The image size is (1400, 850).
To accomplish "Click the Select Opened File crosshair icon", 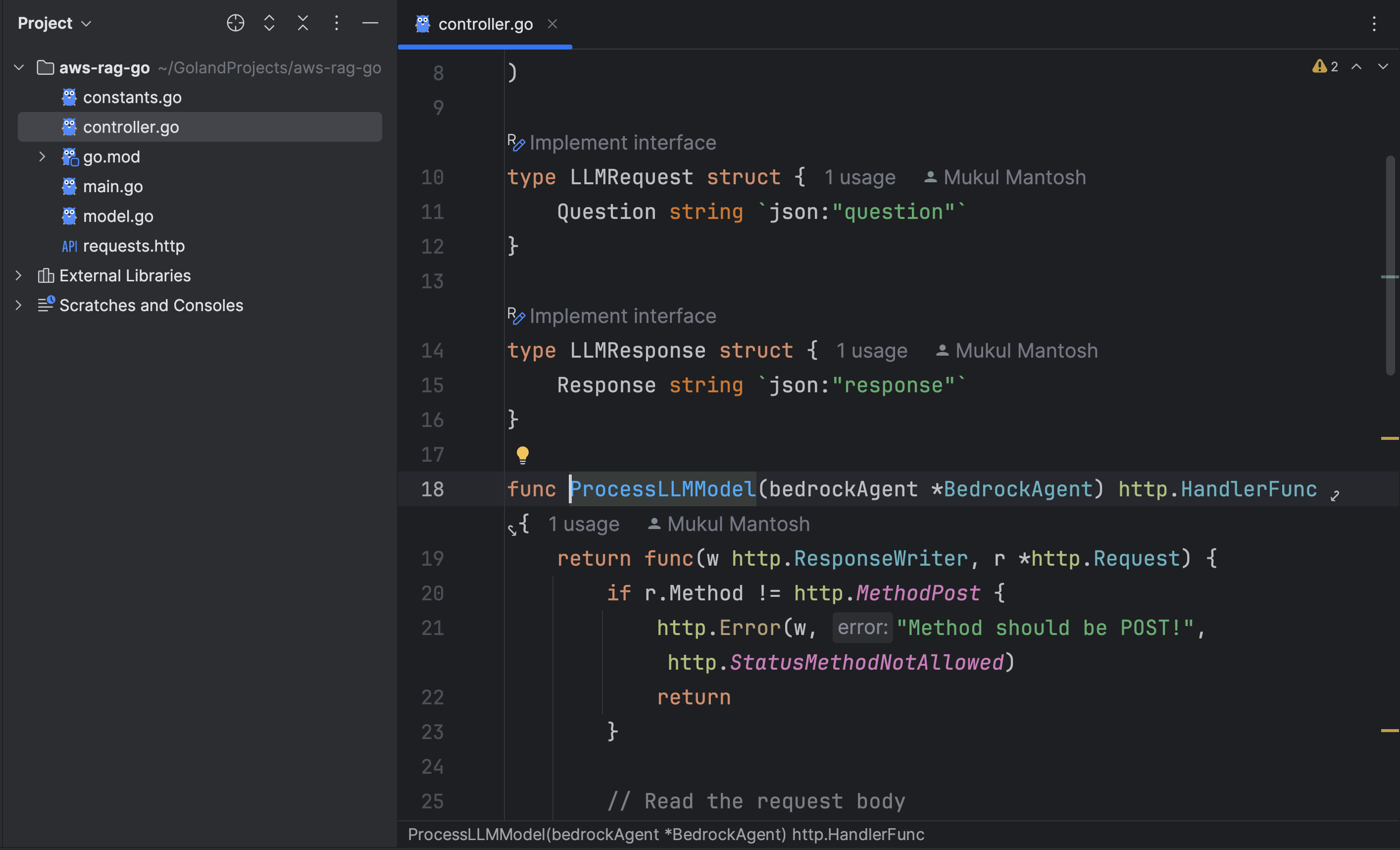I will (235, 23).
